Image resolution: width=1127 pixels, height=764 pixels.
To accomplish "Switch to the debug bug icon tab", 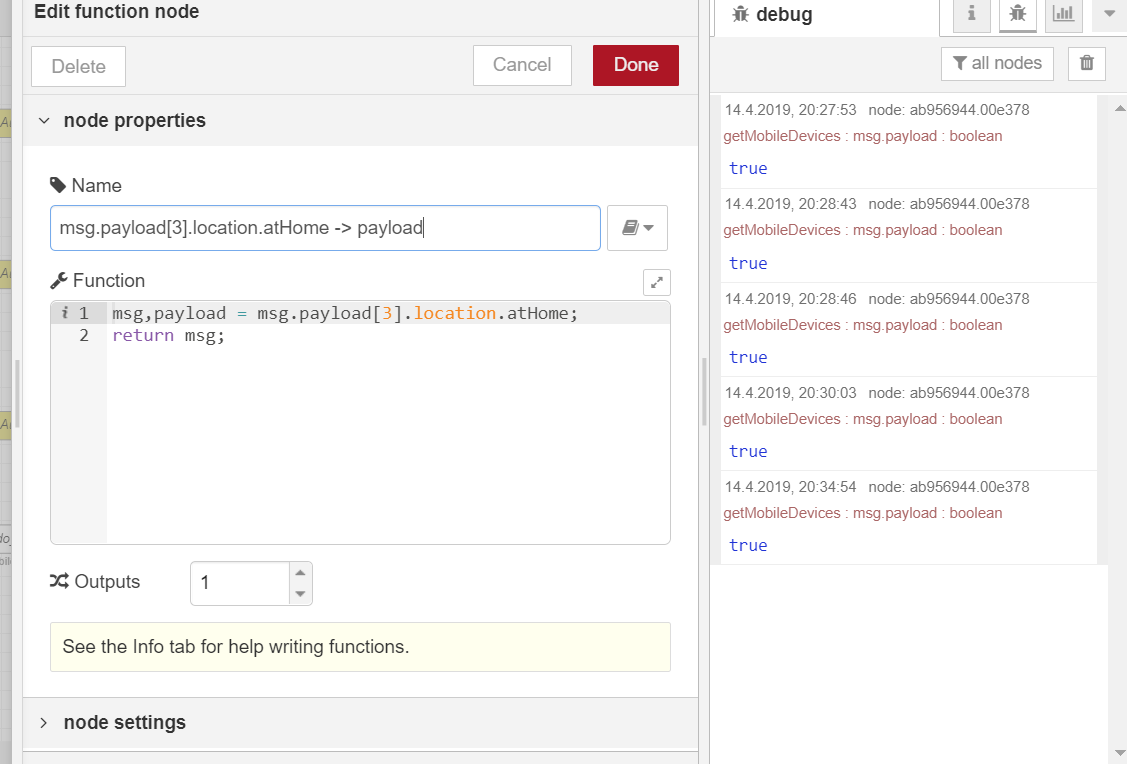I will coord(1018,14).
